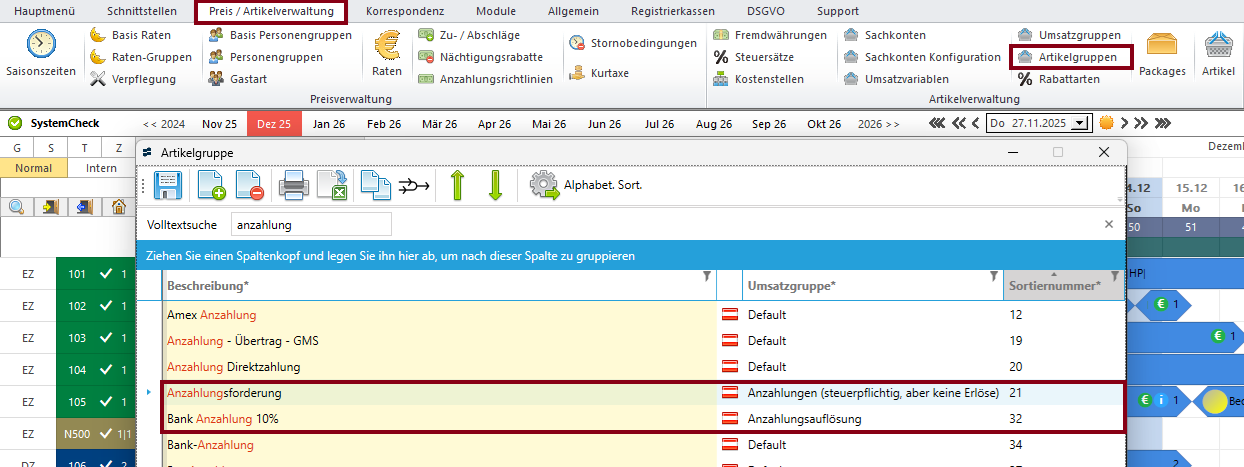The image size is (1244, 467).
Task: Filter the Umsatzgruppe column
Action: [993, 276]
